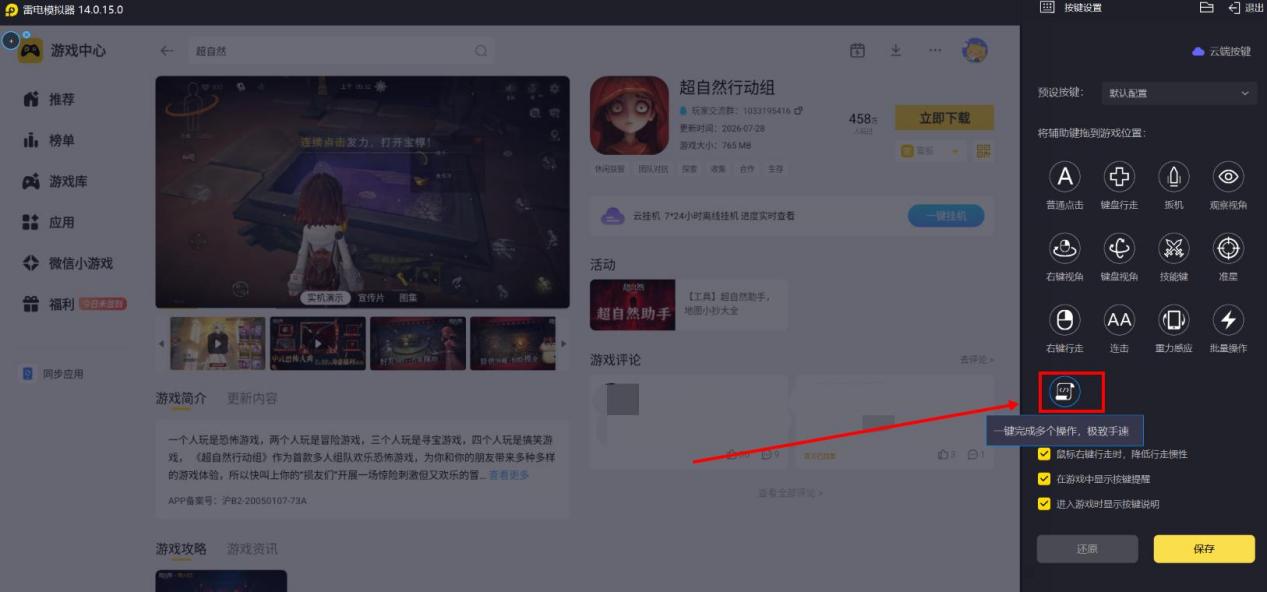The image size is (1267, 592).
Task: Click the 去评论 link
Action: [976, 360]
